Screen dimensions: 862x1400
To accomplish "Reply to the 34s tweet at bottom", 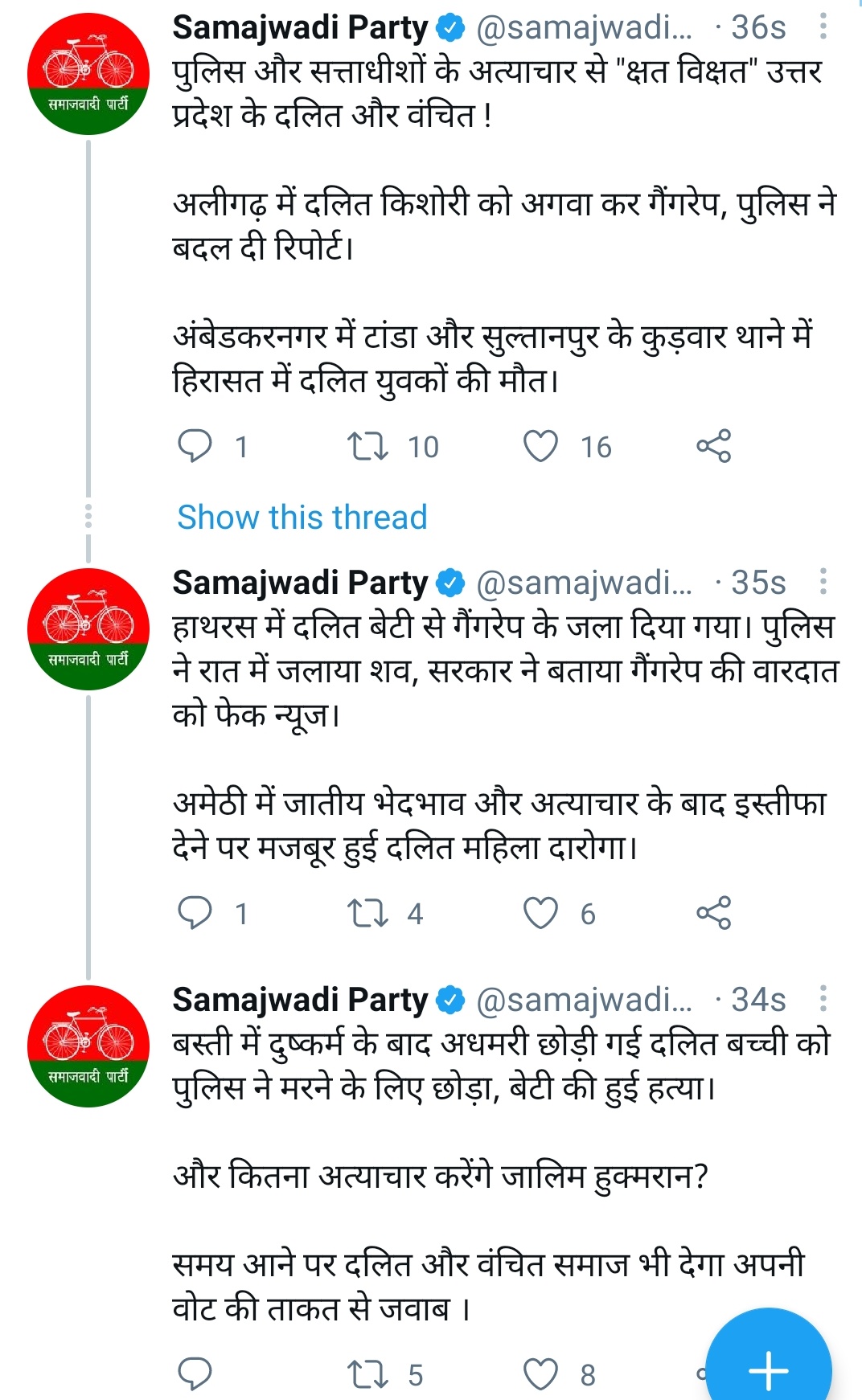I will coord(195,1373).
